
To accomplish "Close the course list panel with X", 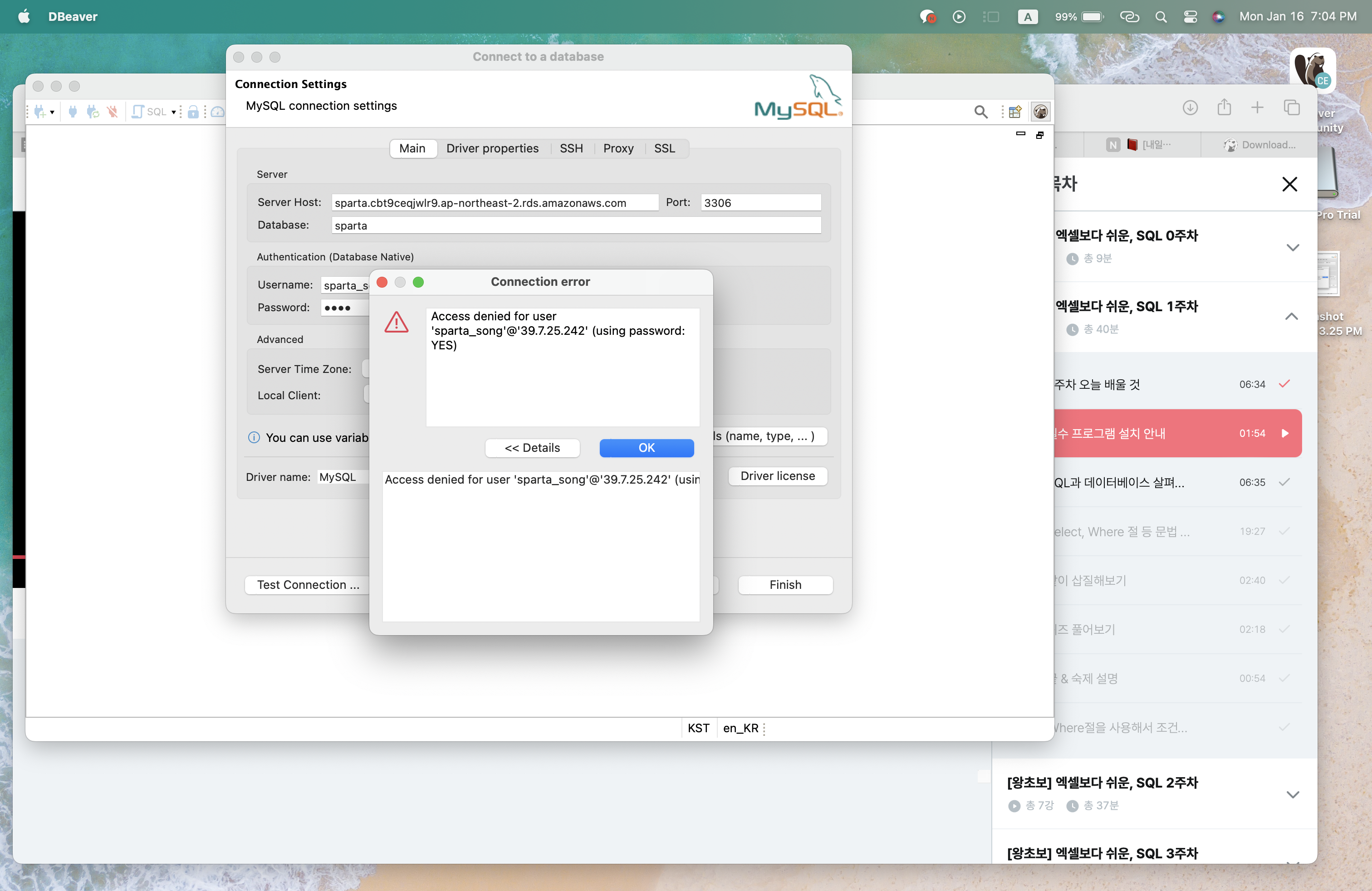I will (x=1289, y=184).
